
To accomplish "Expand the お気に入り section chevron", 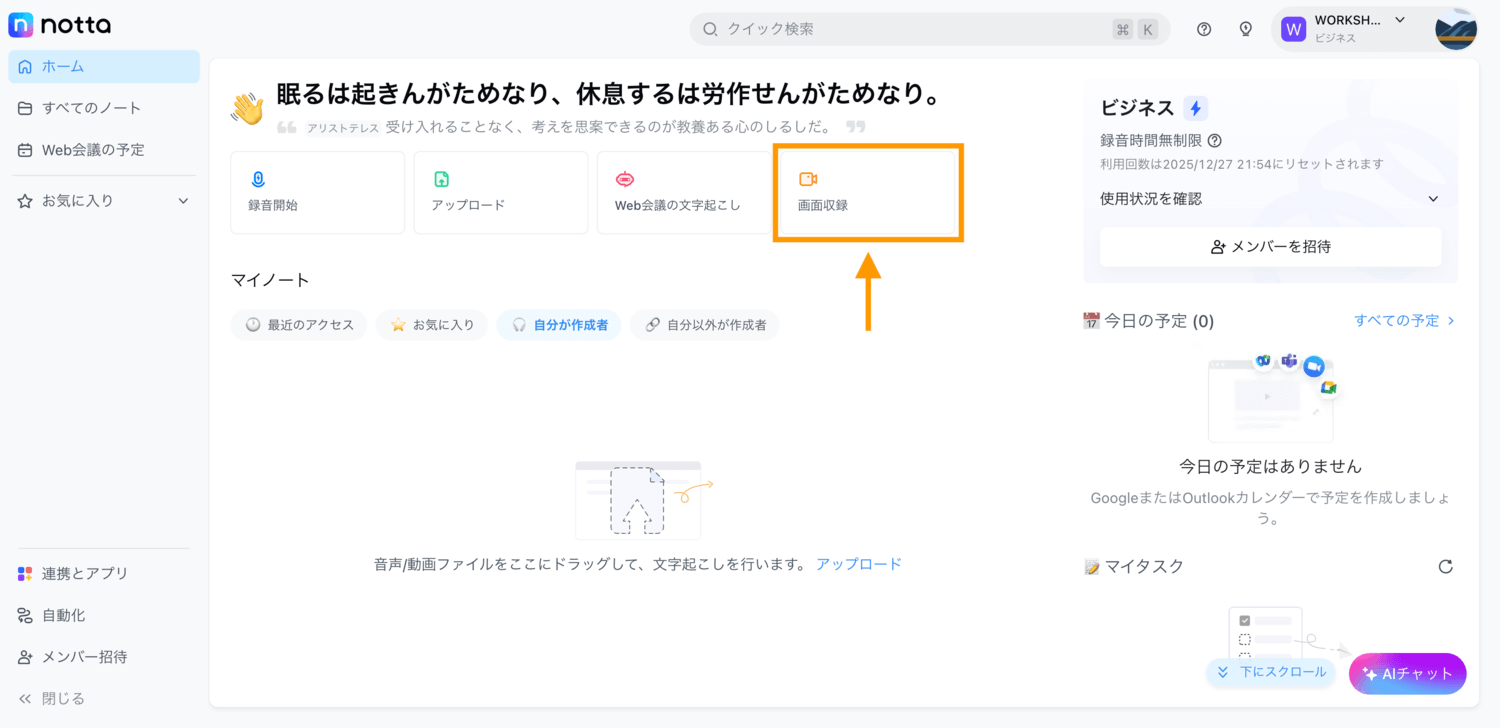I will [183, 201].
